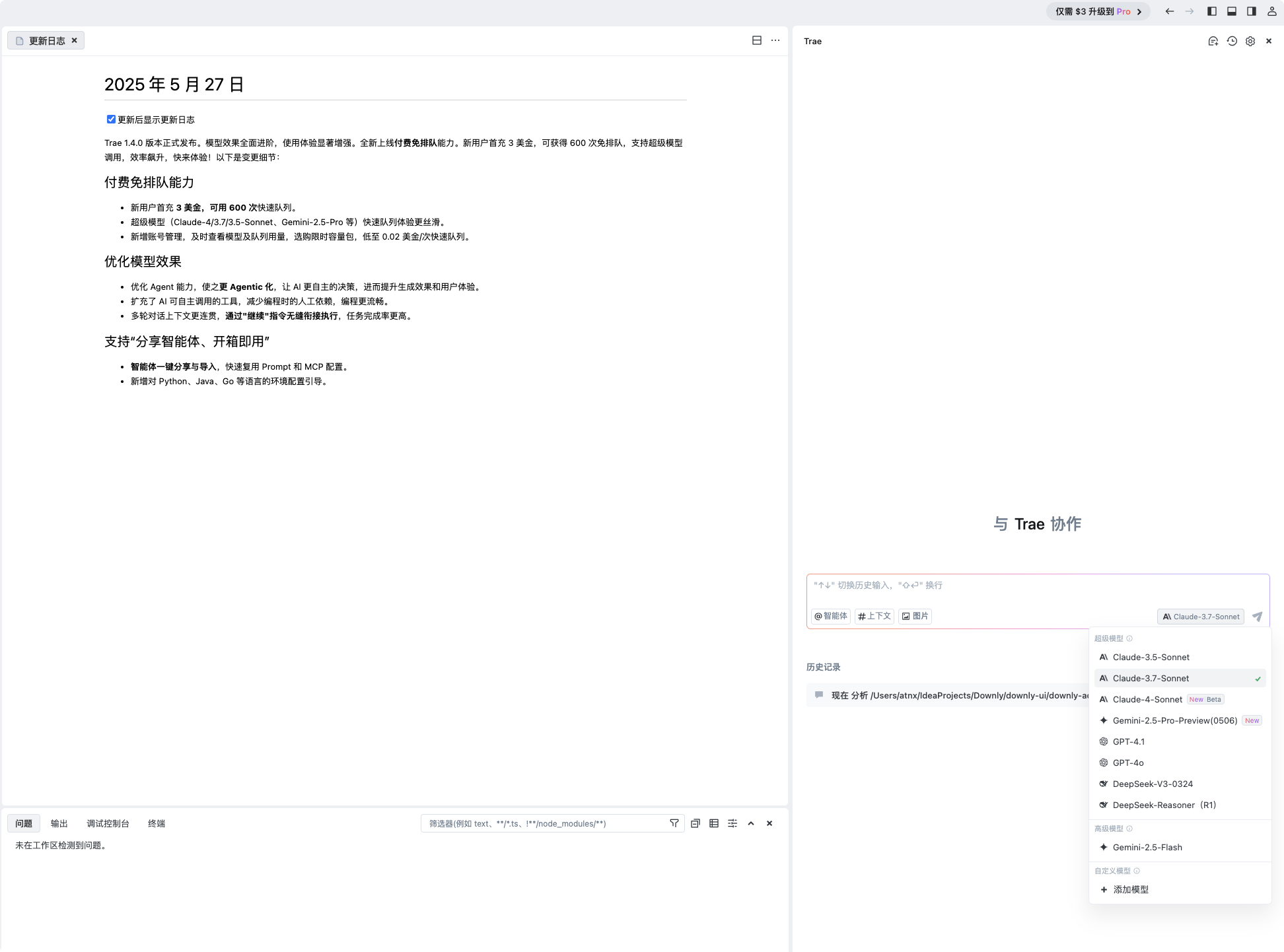Open the Claude-3.7-Sonnet model selector
This screenshot has height=952, width=1284.
(1201, 617)
